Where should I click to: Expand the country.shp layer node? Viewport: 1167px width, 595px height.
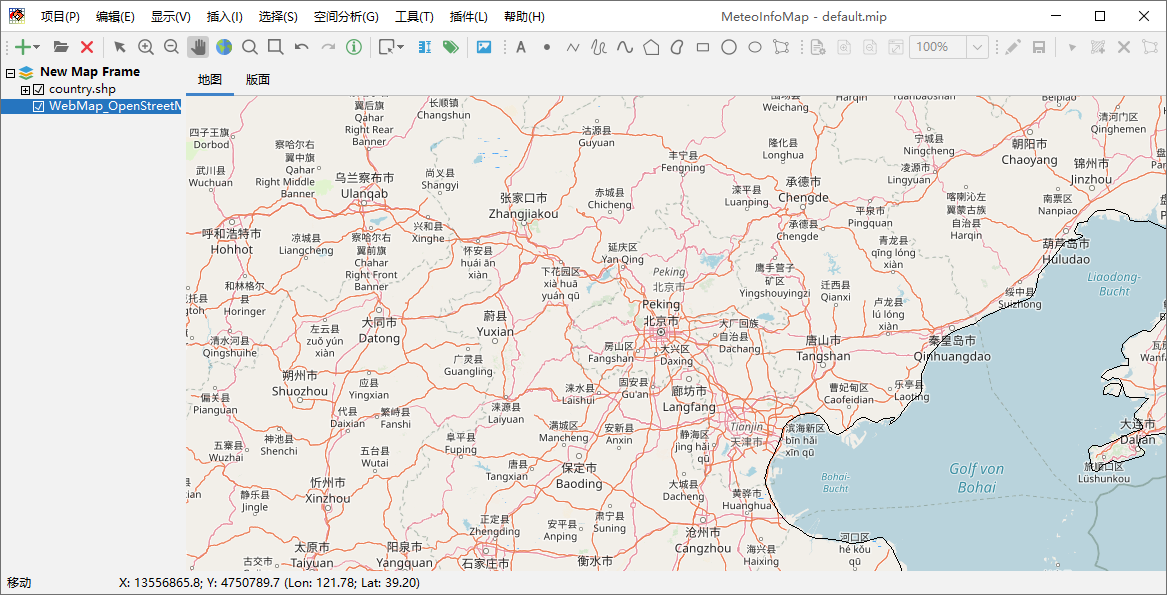pyautogui.click(x=26, y=90)
